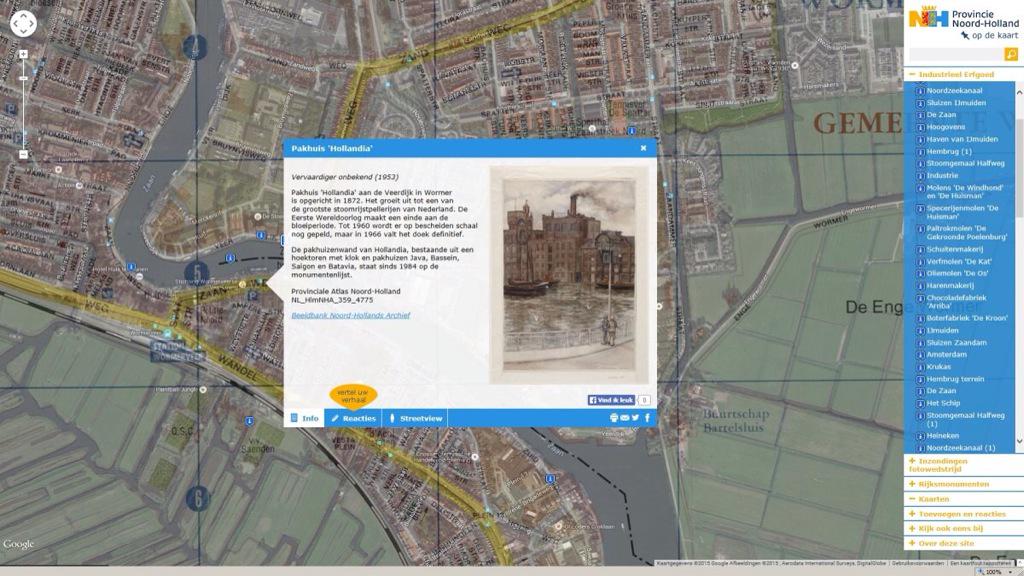Select Heineken in the list
The width and height of the screenshot is (1024, 576).
tap(942, 436)
